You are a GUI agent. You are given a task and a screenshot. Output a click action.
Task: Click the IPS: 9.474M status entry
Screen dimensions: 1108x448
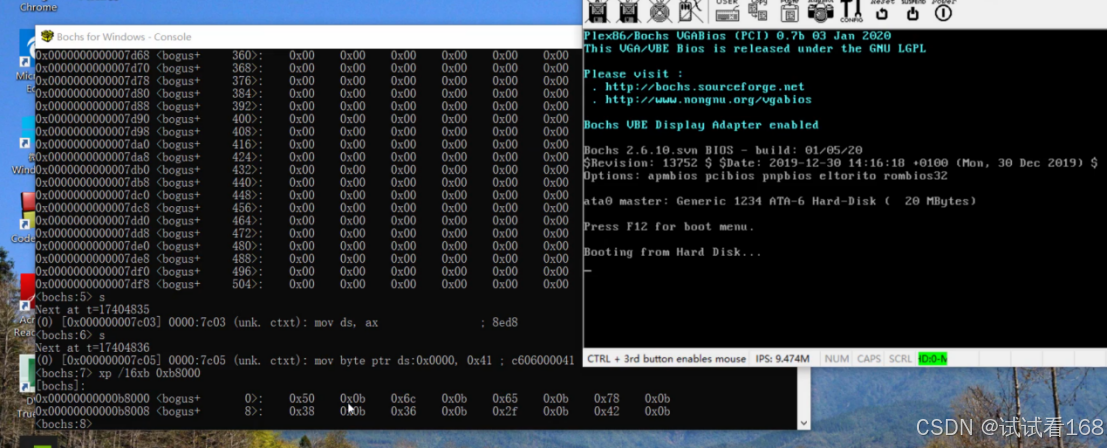[783, 359]
